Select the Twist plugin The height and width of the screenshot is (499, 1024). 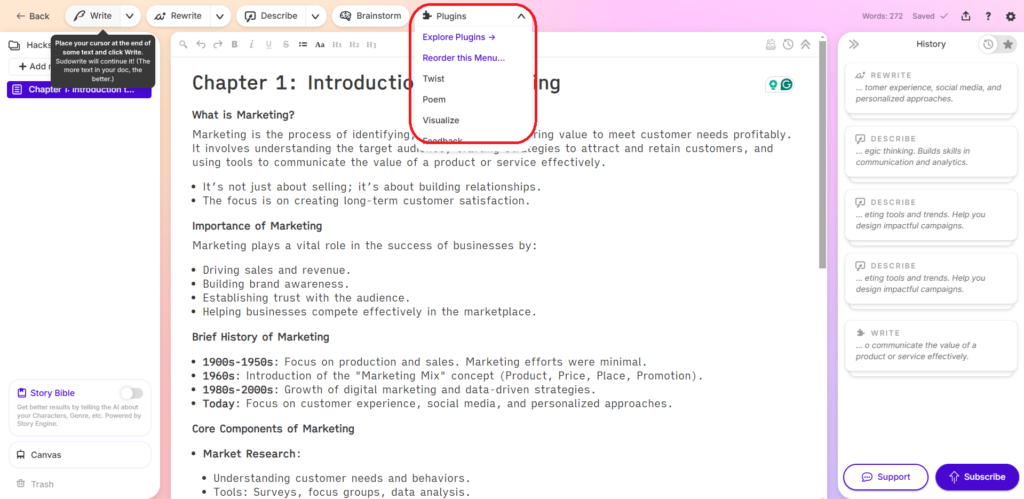tap(434, 78)
